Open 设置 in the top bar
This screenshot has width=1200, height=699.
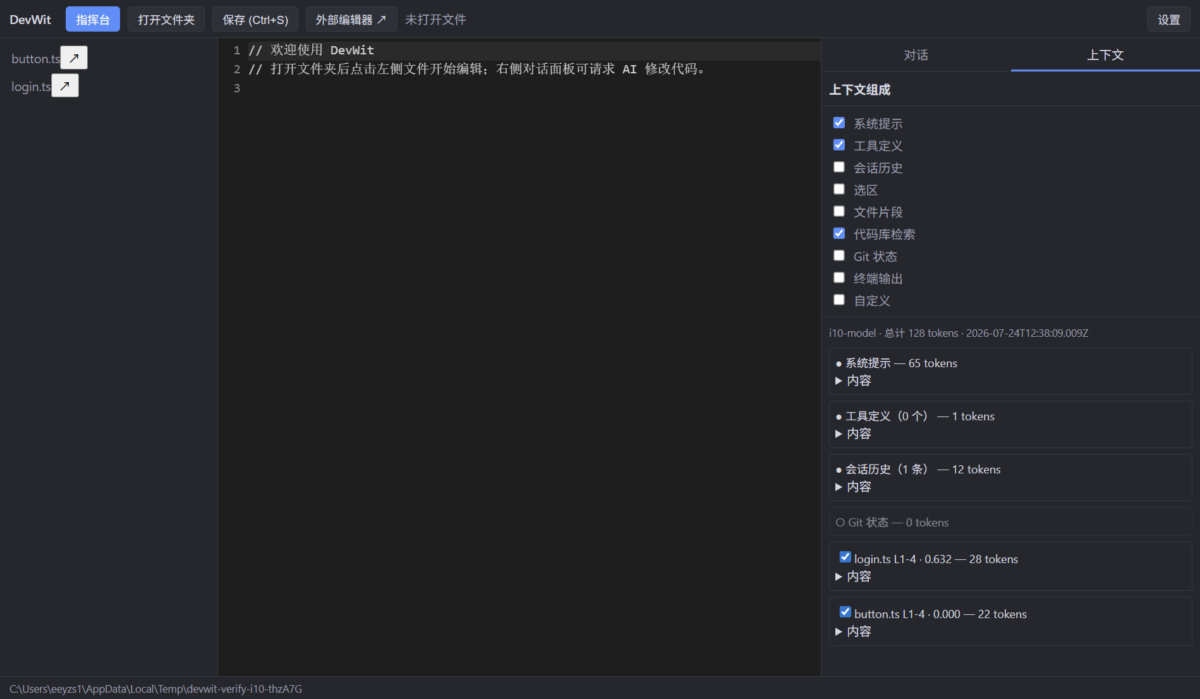(1169, 19)
